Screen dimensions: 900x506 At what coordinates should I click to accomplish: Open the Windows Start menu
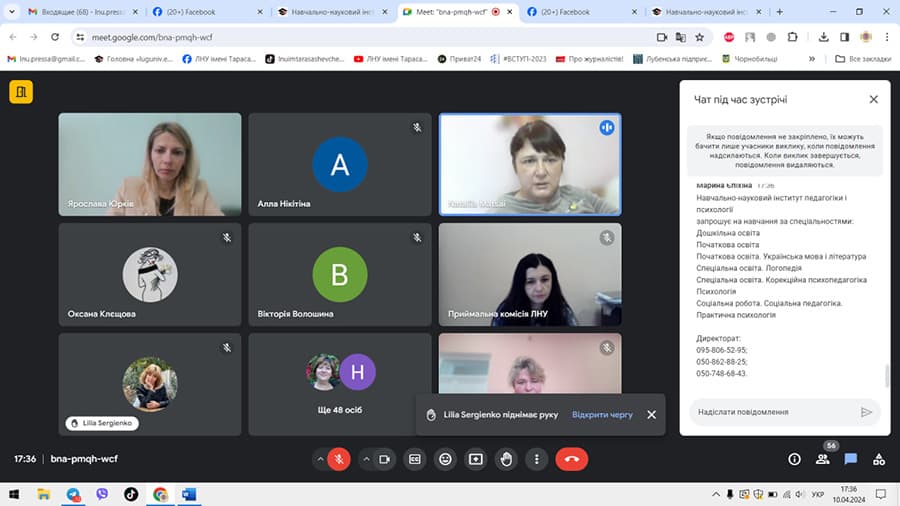(14, 494)
